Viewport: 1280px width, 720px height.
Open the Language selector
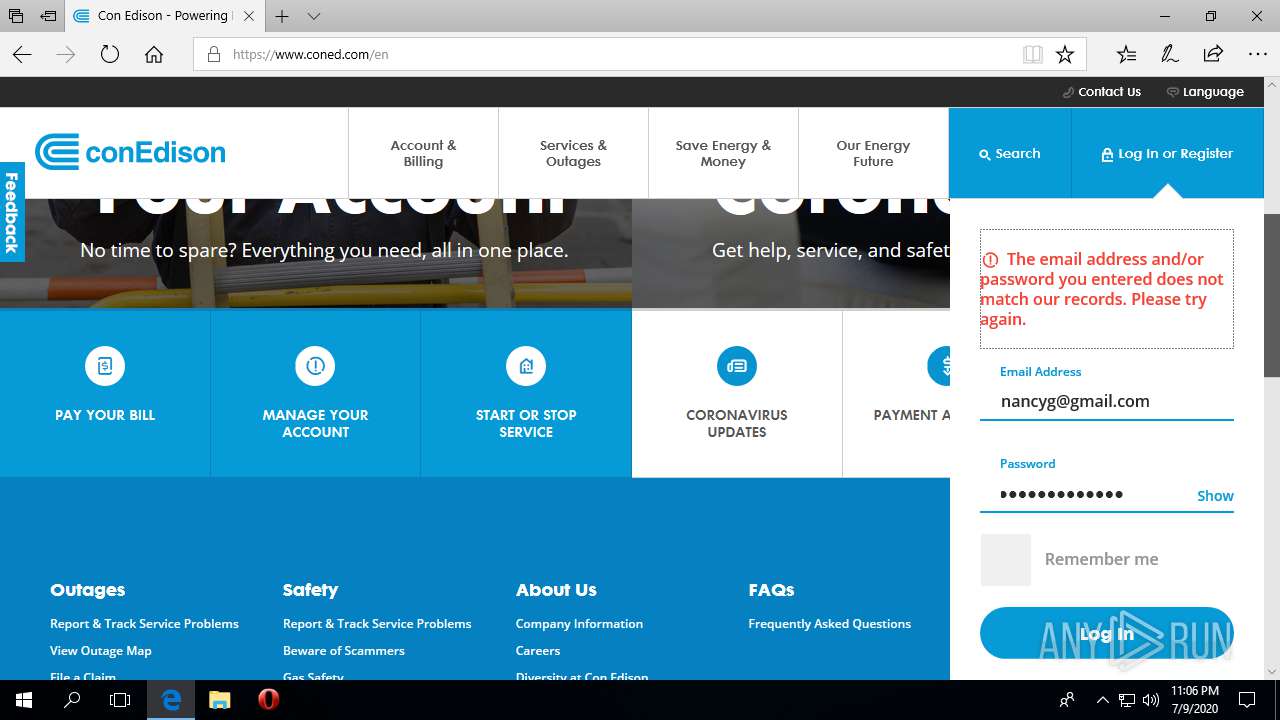[1205, 92]
